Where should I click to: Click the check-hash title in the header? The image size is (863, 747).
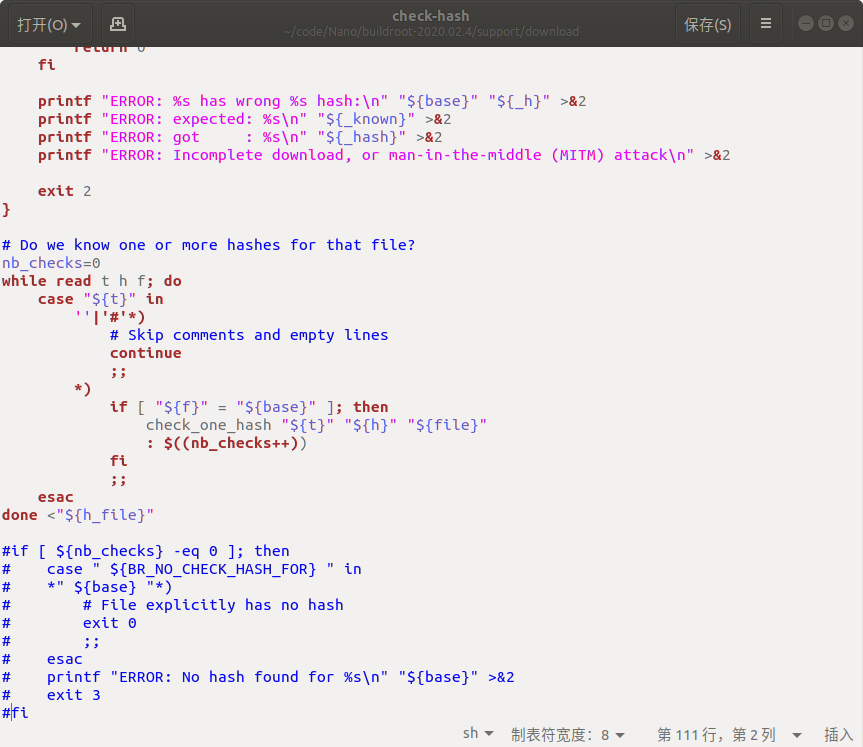pyautogui.click(x=430, y=15)
